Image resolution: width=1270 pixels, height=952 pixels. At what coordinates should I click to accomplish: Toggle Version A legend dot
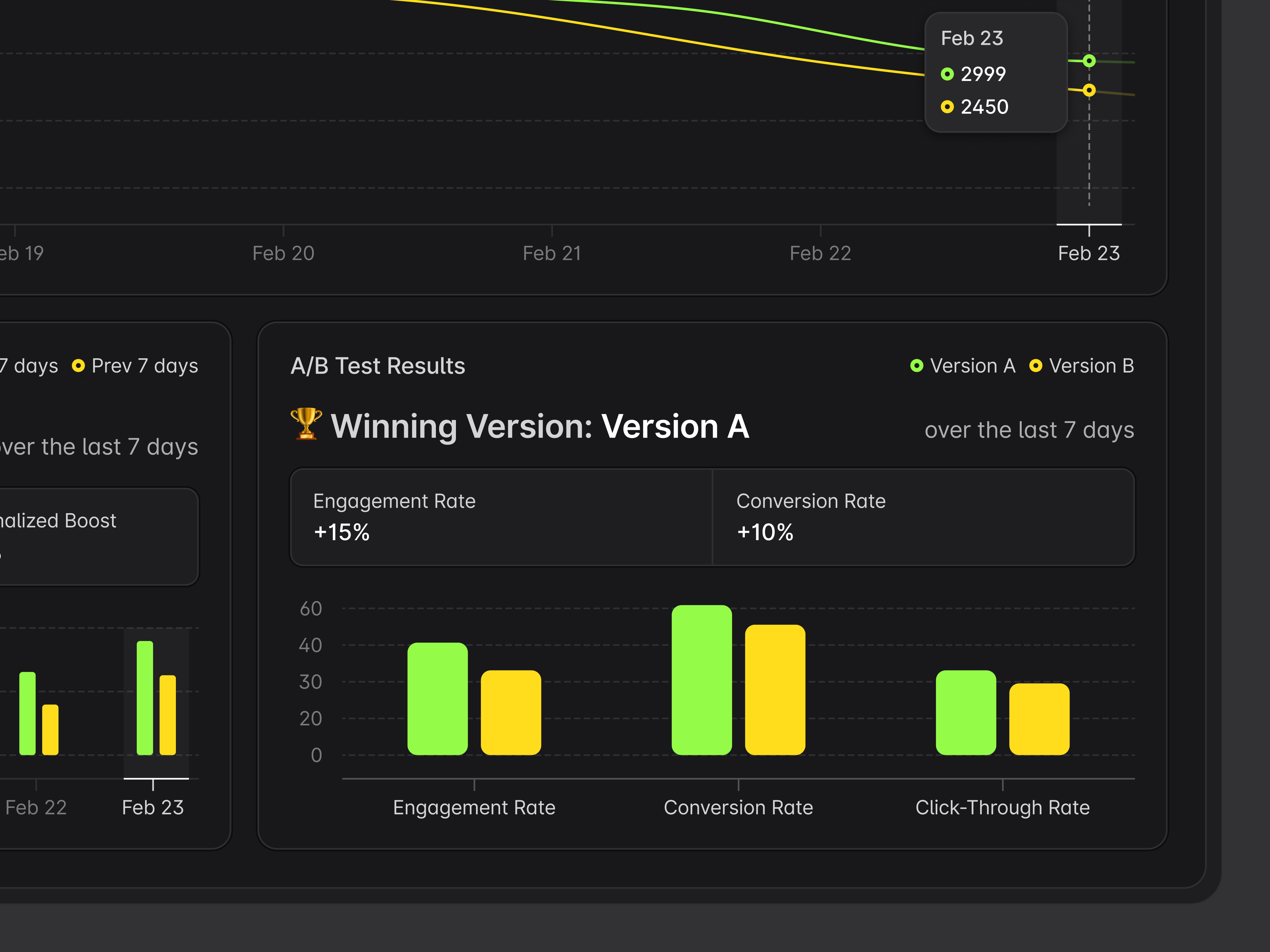917,366
